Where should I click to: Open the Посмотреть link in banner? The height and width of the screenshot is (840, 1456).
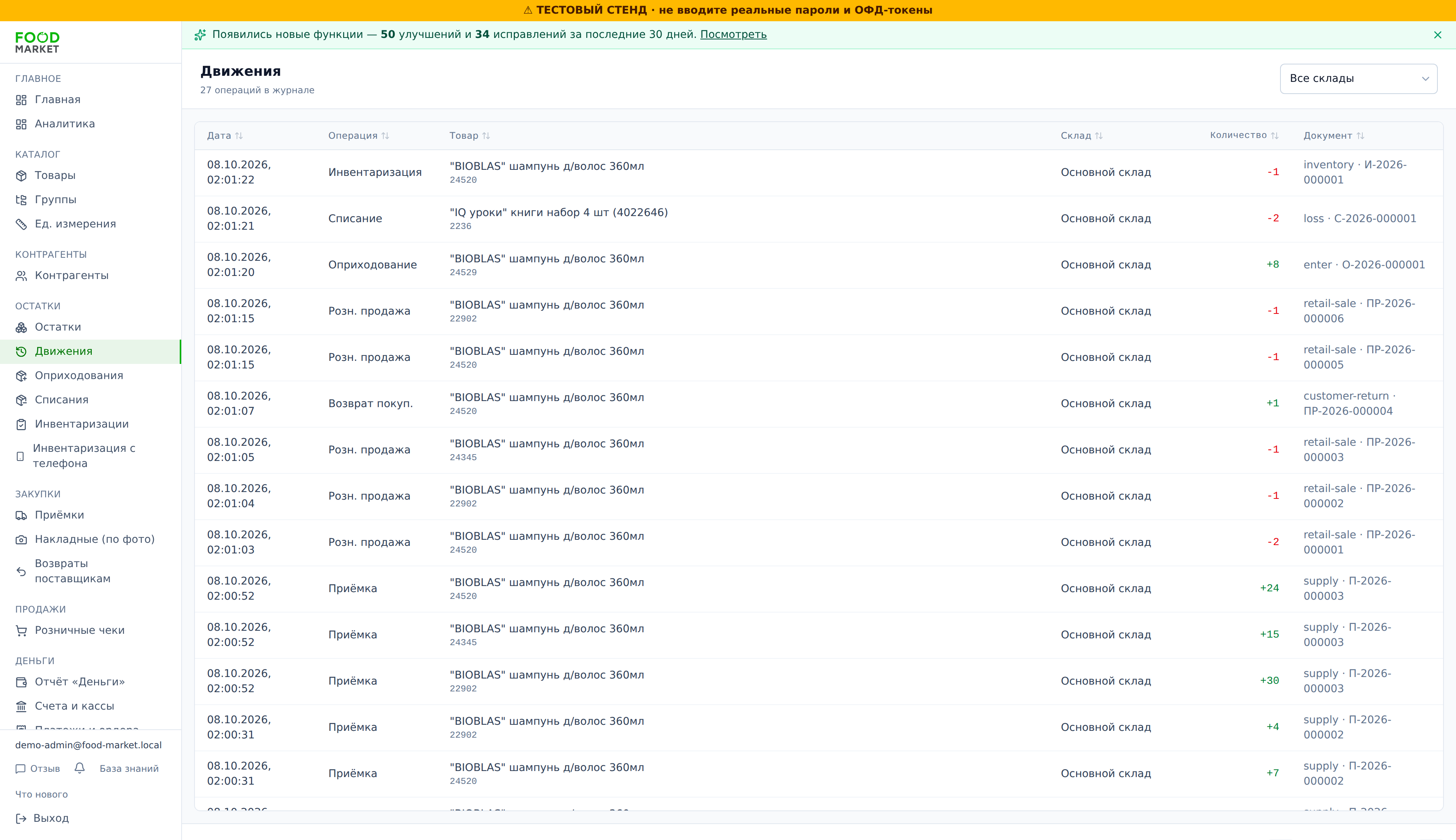[x=733, y=34]
